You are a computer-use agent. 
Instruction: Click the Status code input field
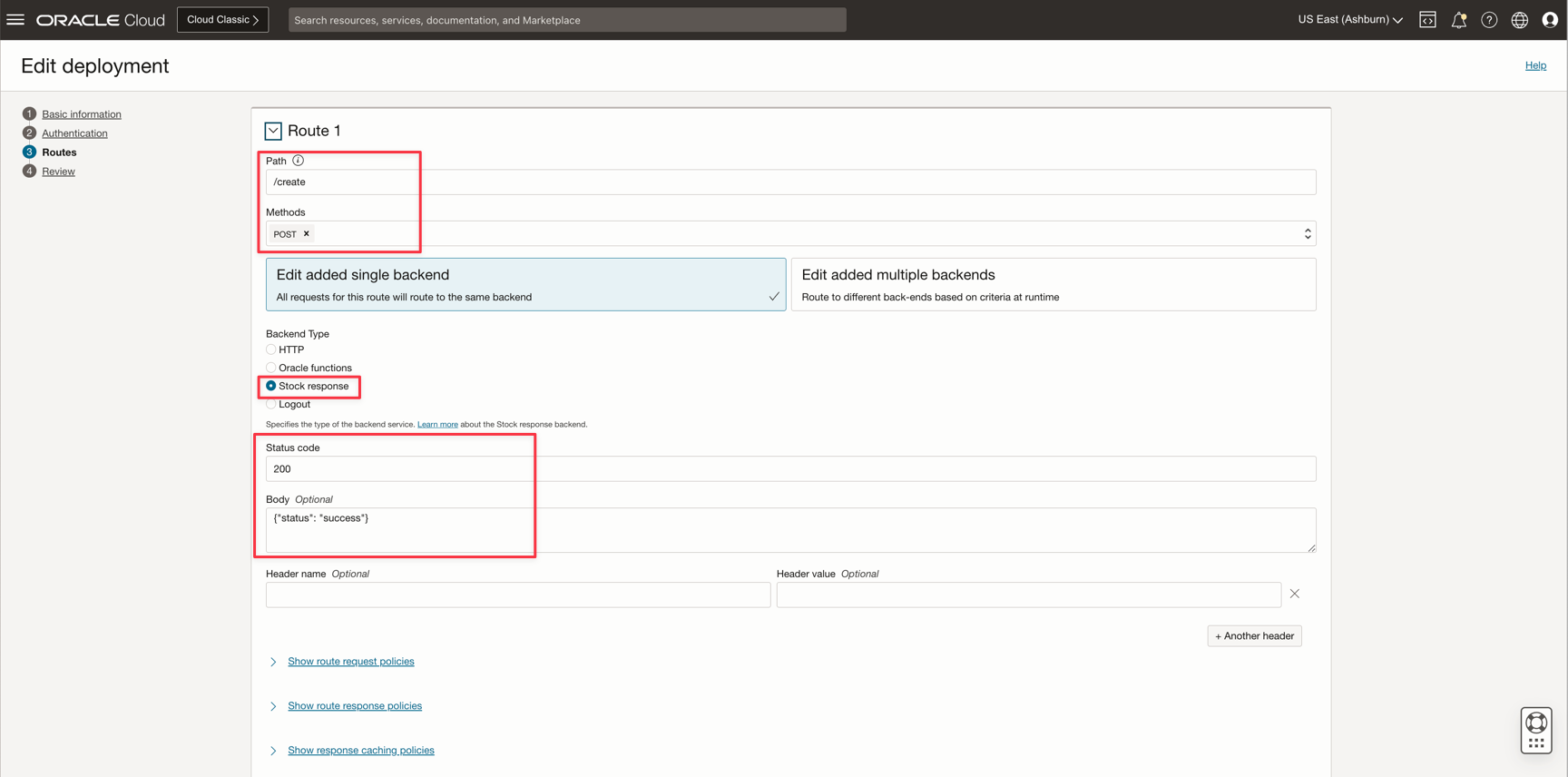pos(789,469)
